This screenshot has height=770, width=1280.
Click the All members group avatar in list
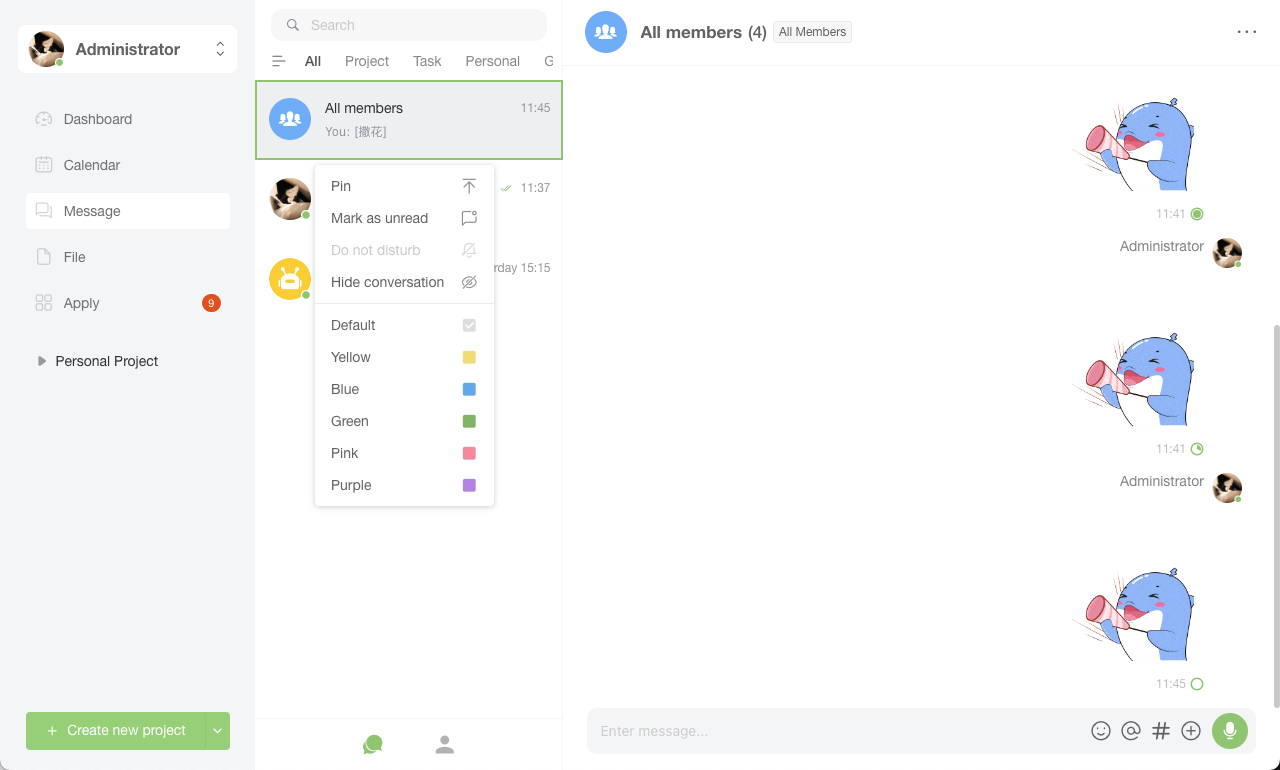tap(290, 119)
